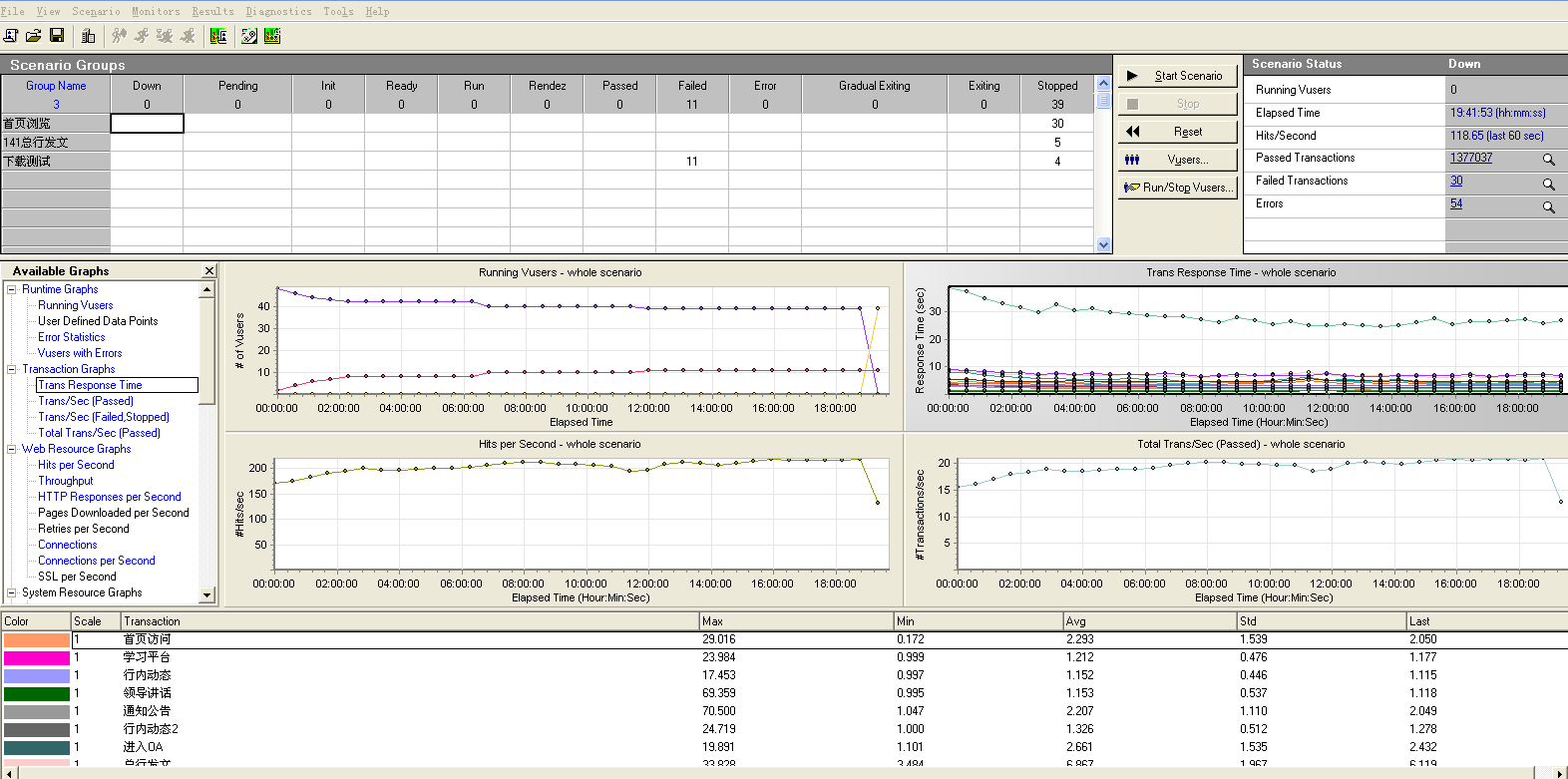The height and width of the screenshot is (779, 1568).
Task: Click scroll-up arrow of Scenario Groups grid
Action: (1103, 84)
